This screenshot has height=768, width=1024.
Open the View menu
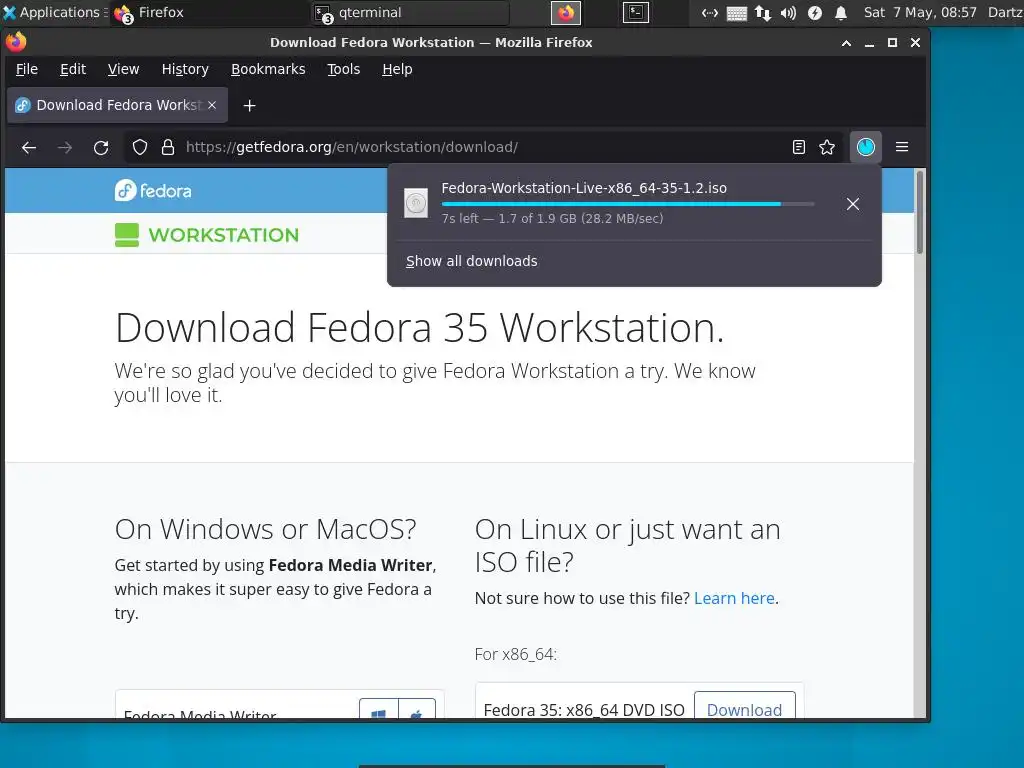point(123,69)
